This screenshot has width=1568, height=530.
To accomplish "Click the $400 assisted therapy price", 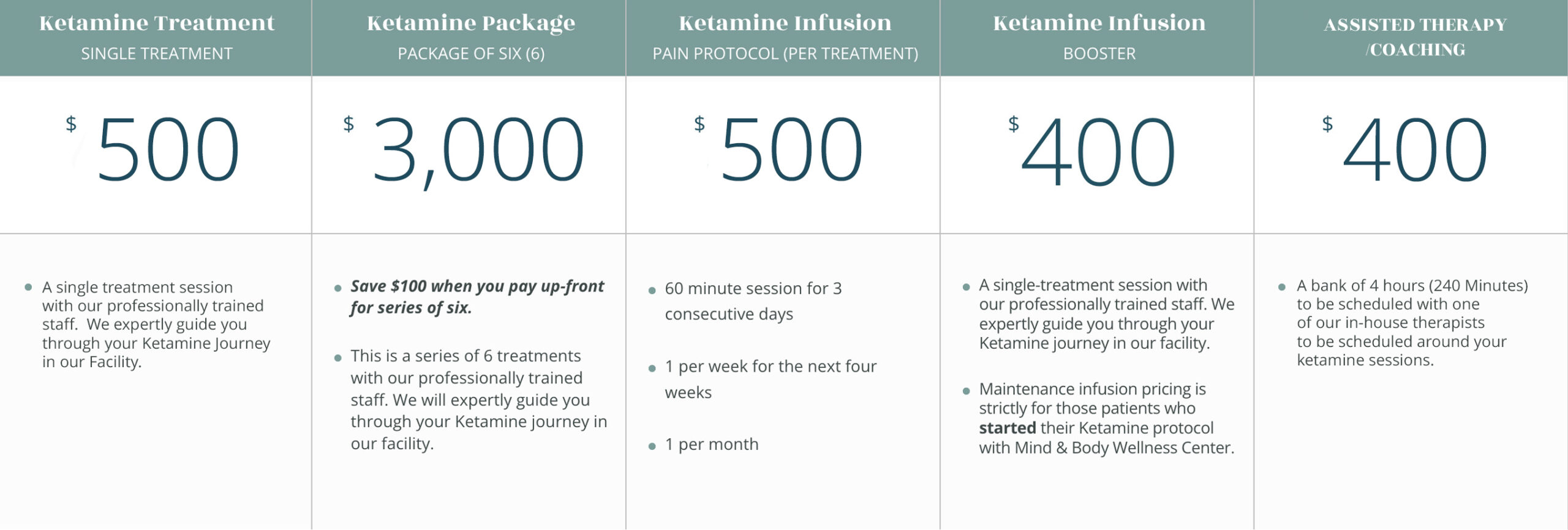I will 1405,150.
